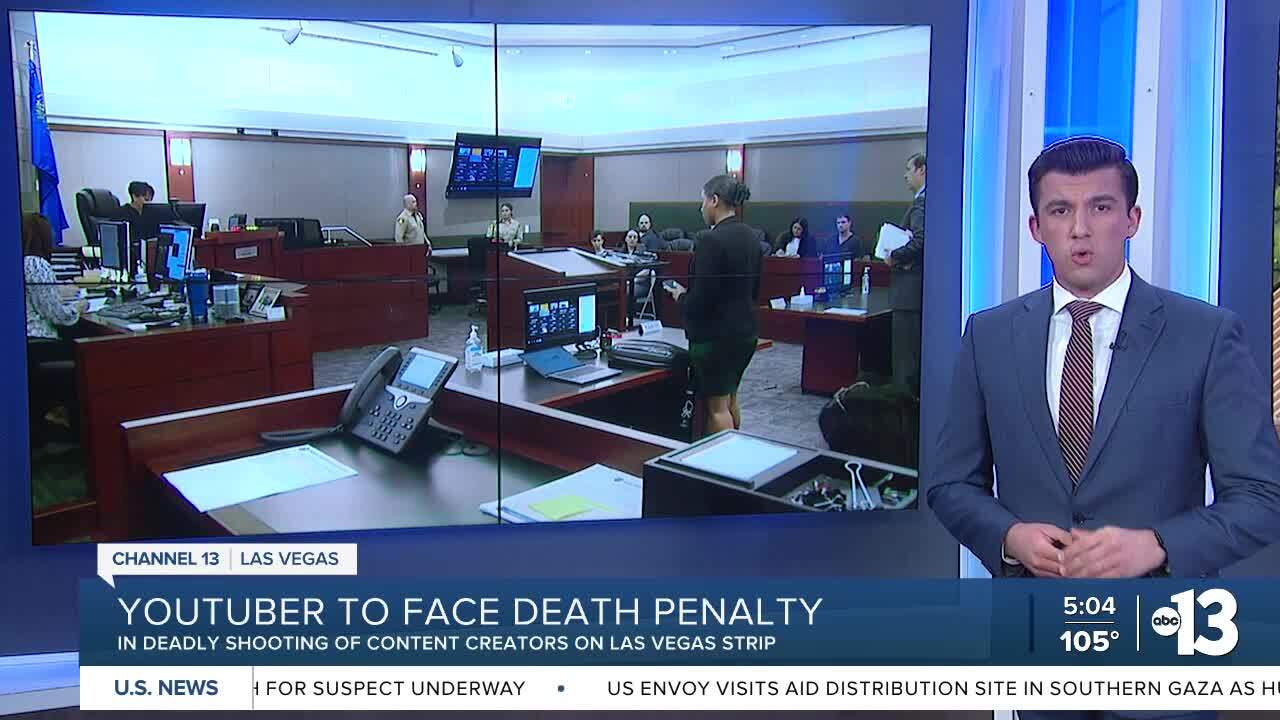Image resolution: width=1280 pixels, height=720 pixels.
Task: Select the LAS VEGAS location label
Action: point(289,559)
